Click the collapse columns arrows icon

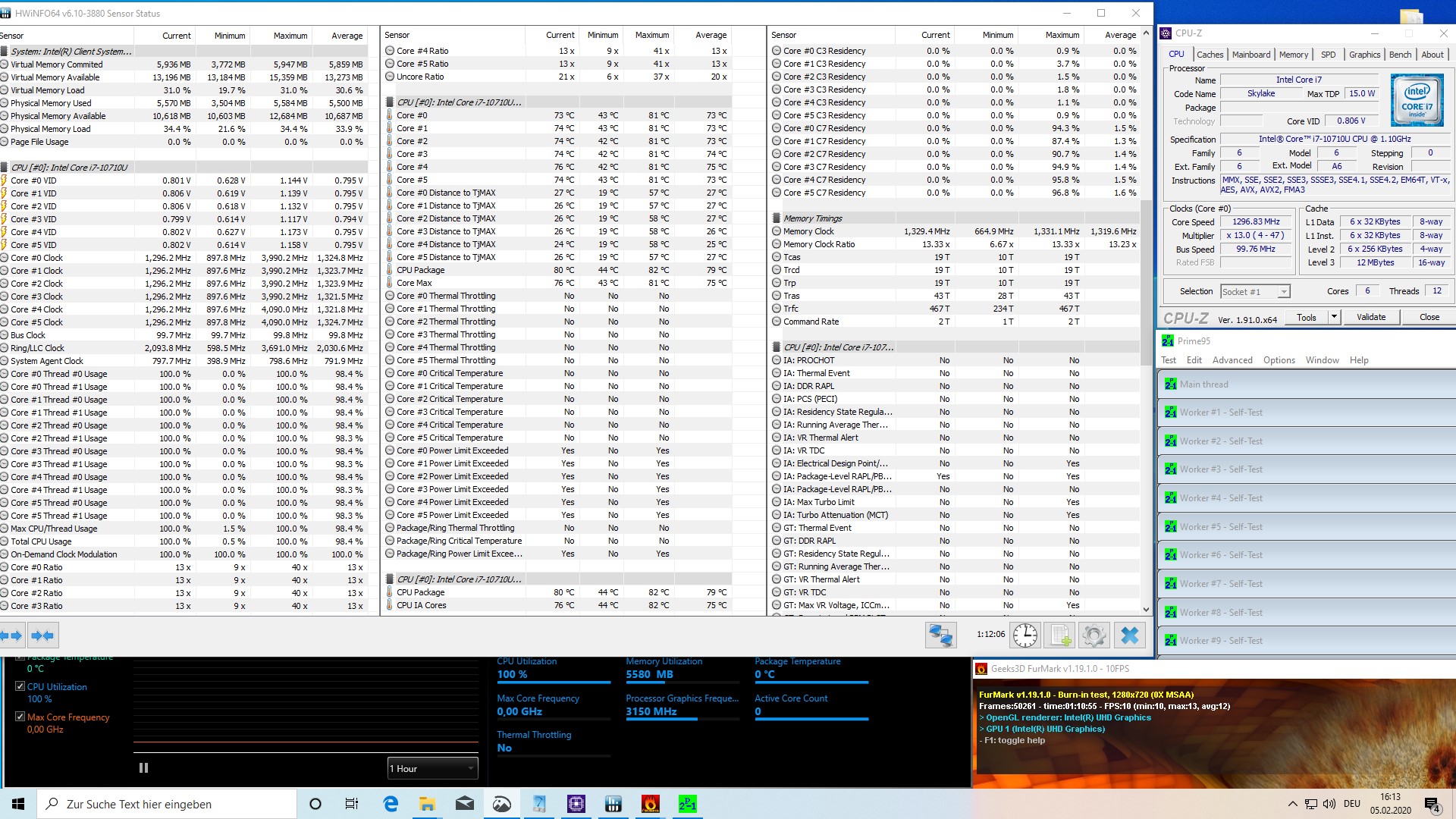point(42,635)
